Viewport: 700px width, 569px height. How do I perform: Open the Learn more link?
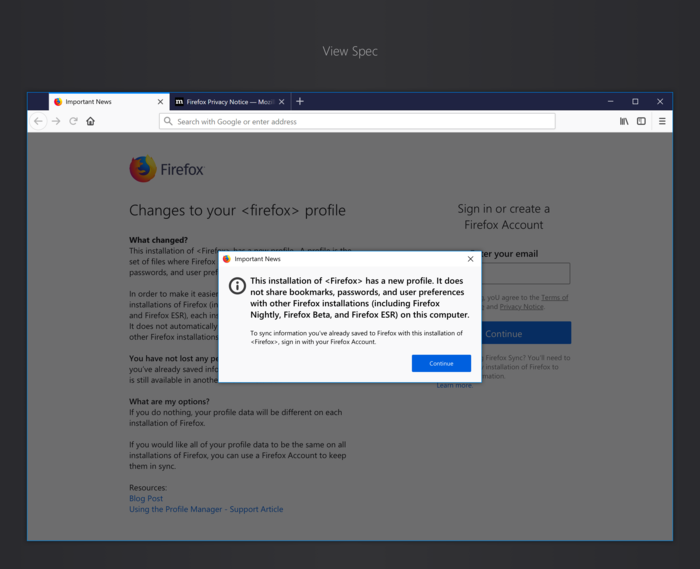point(454,385)
